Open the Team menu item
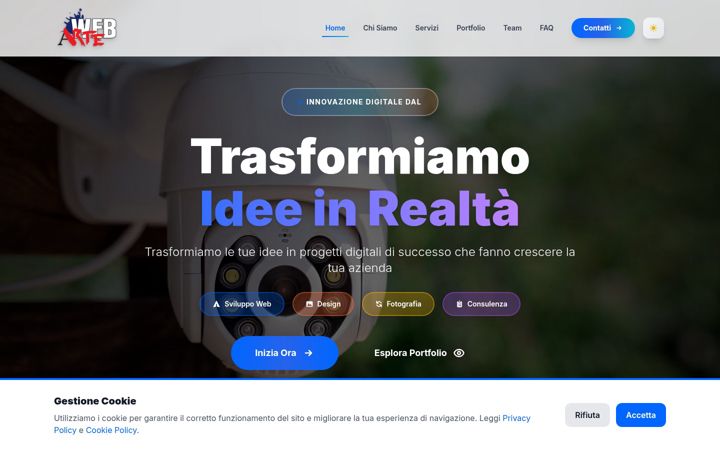Image resolution: width=720 pixels, height=450 pixels. [x=512, y=28]
